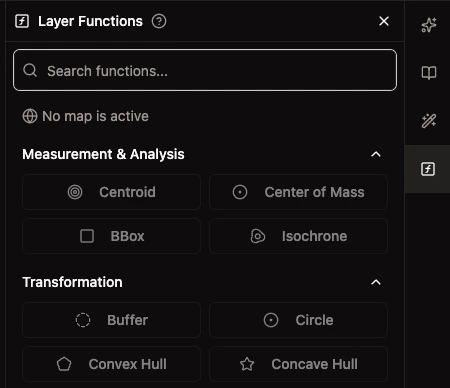Click the globe icon beside No map

pos(30,116)
